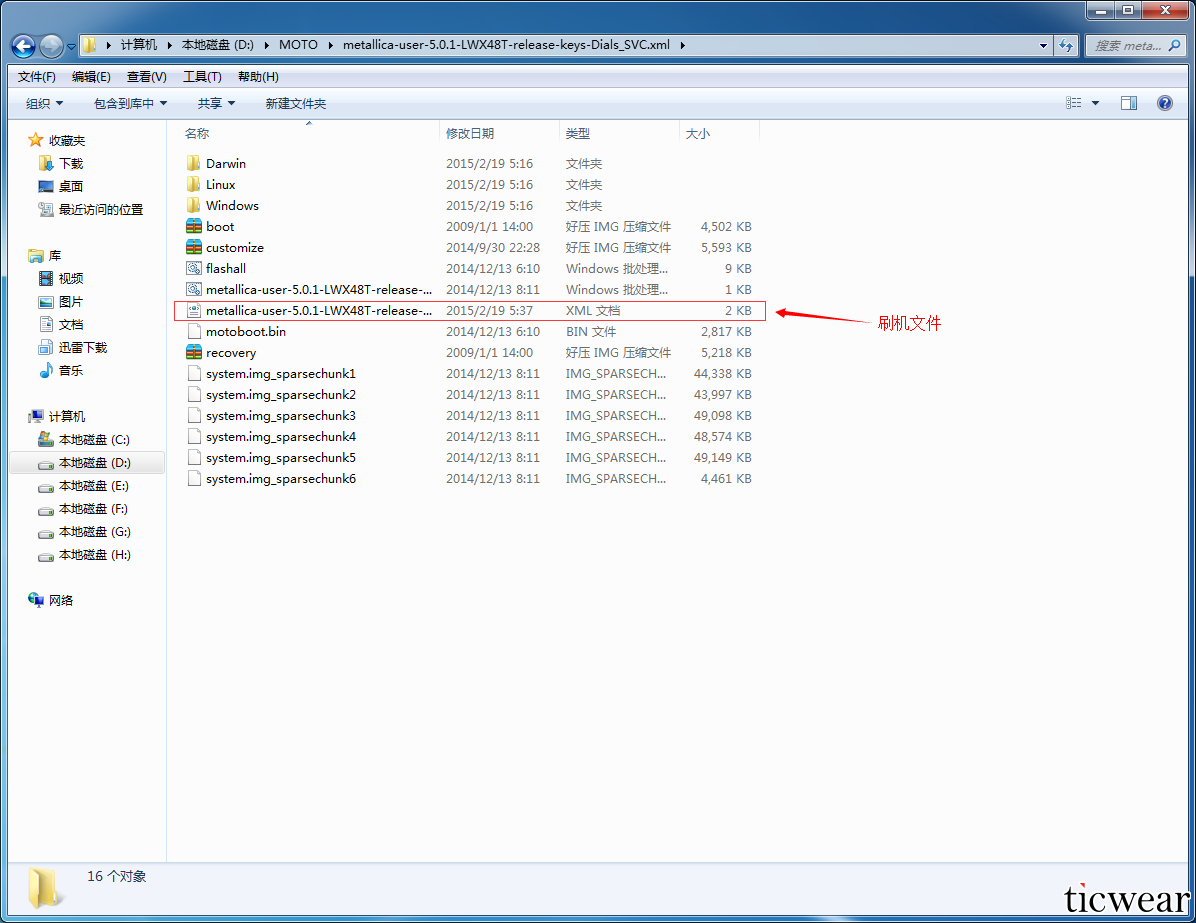The width and height of the screenshot is (1196, 923).
Task: Select the motoboot.bin file
Action: click(x=245, y=332)
